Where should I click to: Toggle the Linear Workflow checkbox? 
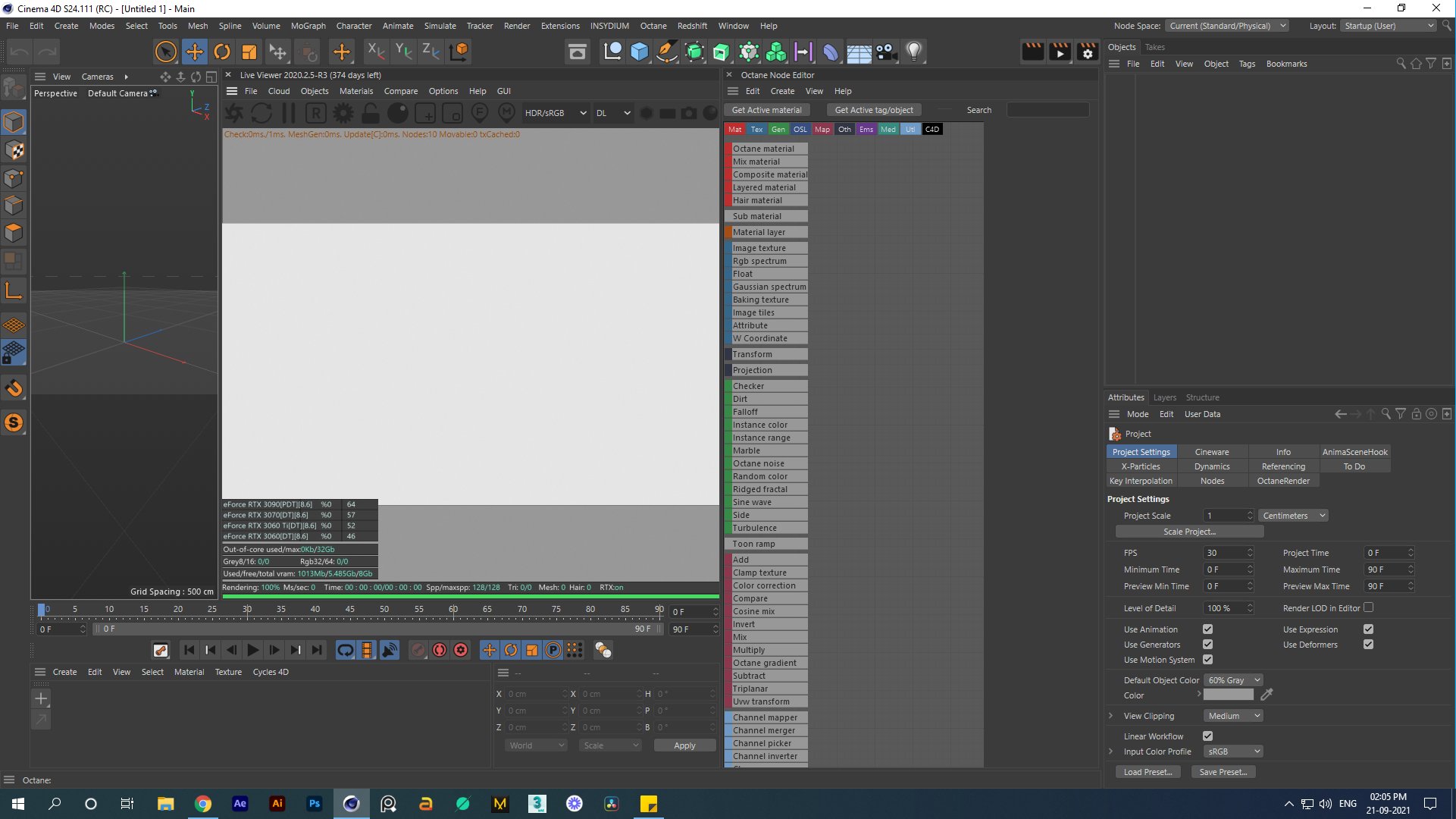[x=1207, y=736]
